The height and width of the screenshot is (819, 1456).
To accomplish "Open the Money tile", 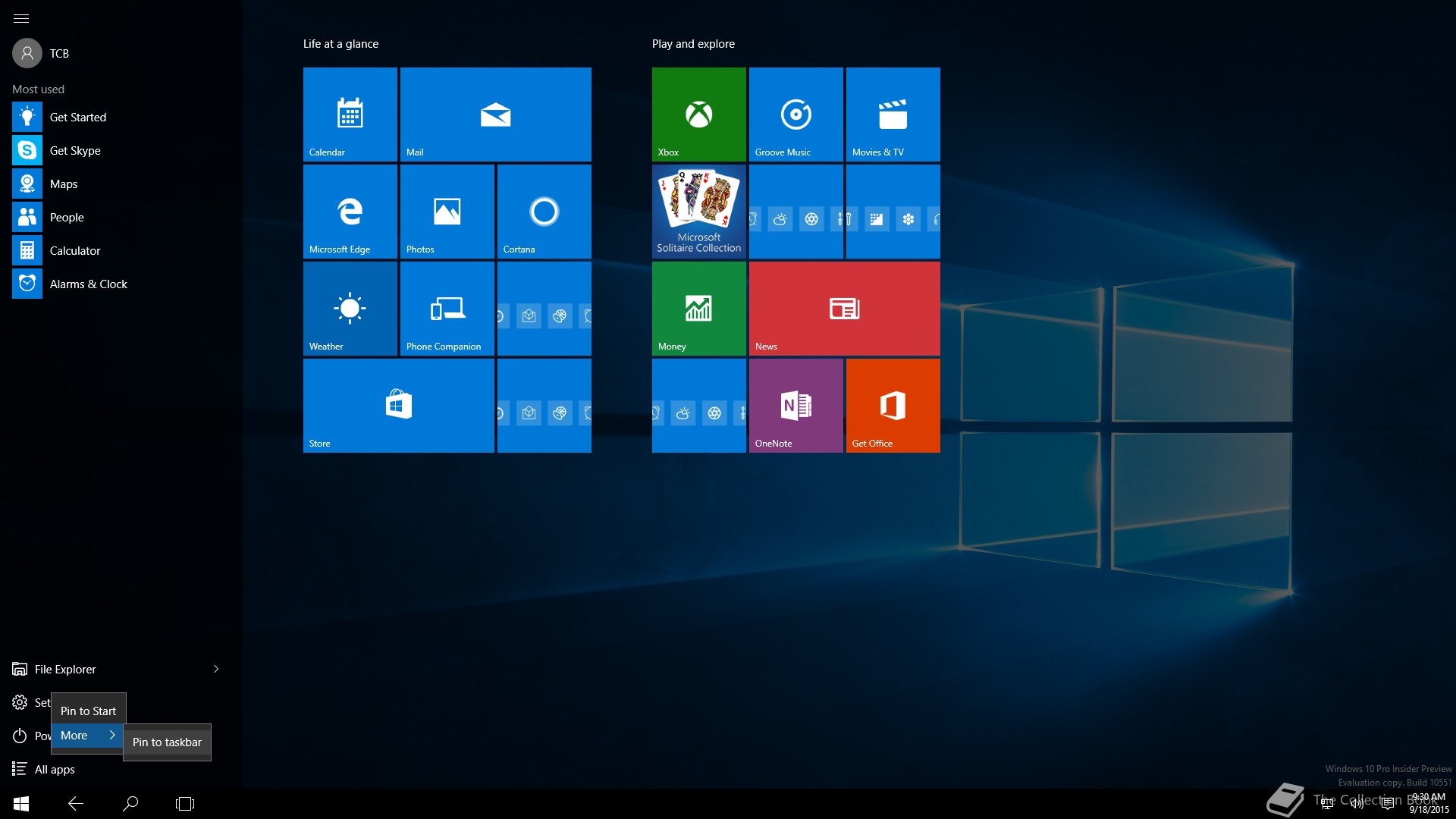I will (x=698, y=309).
